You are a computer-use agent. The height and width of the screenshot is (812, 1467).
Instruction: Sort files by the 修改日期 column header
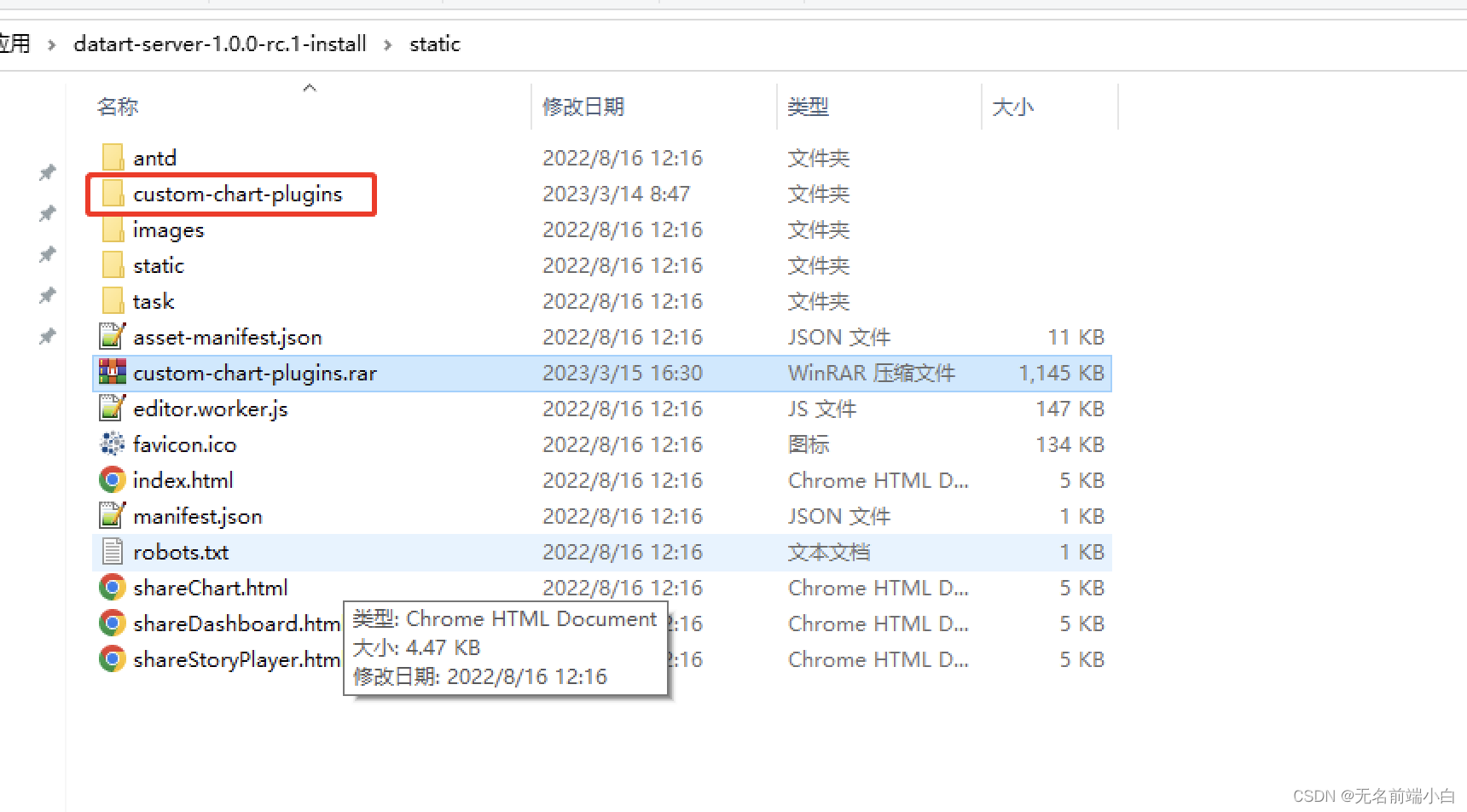[583, 106]
